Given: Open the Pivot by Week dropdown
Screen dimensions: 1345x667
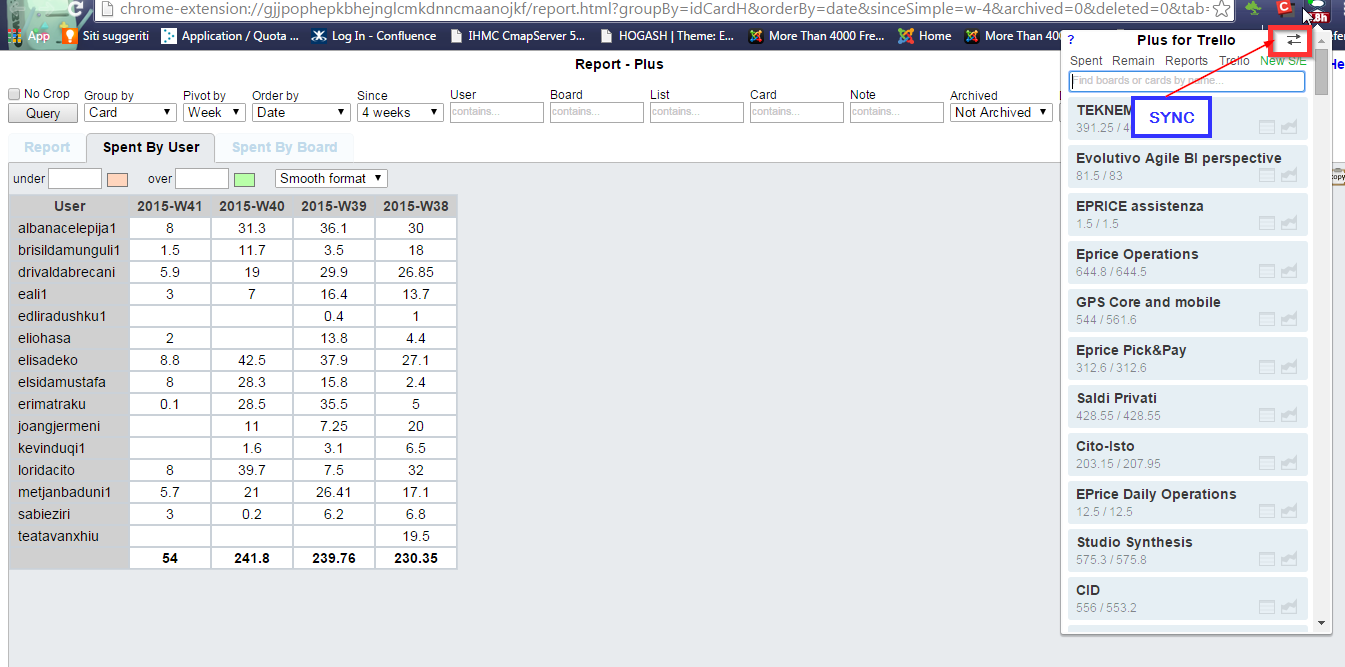Looking at the screenshot, I should click(x=214, y=113).
